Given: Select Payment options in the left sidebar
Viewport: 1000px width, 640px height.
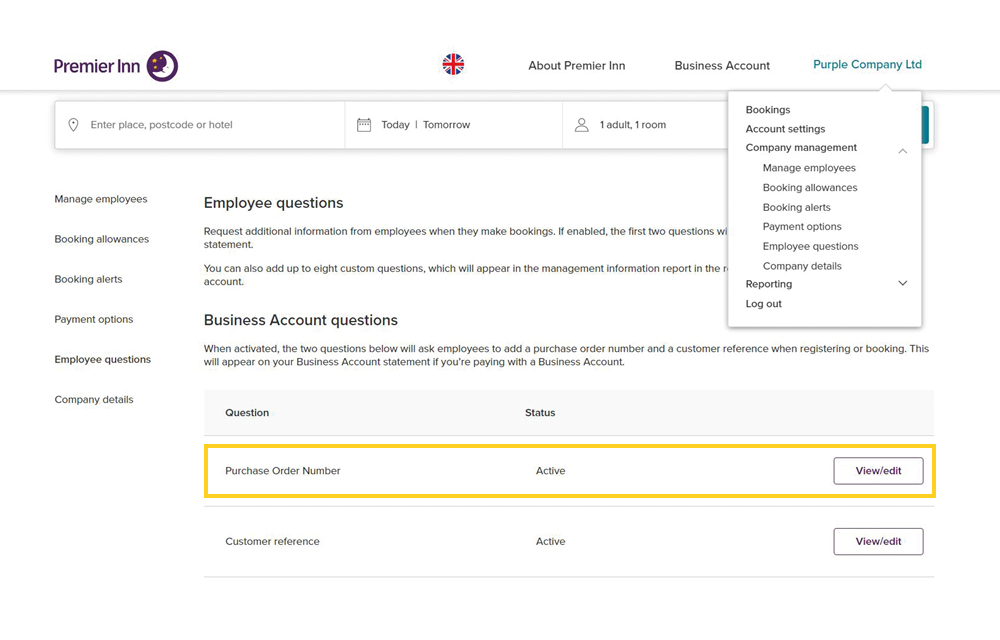Looking at the screenshot, I should pos(94,319).
